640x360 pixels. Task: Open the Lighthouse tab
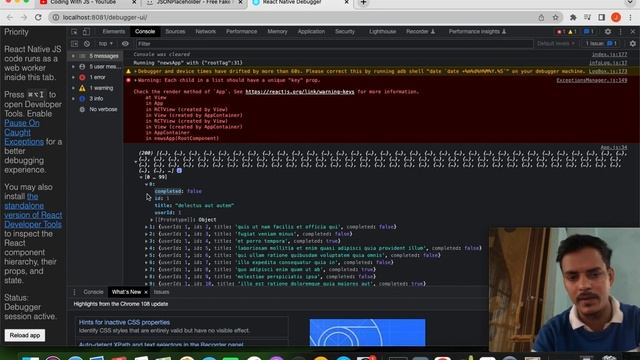tap(382, 31)
